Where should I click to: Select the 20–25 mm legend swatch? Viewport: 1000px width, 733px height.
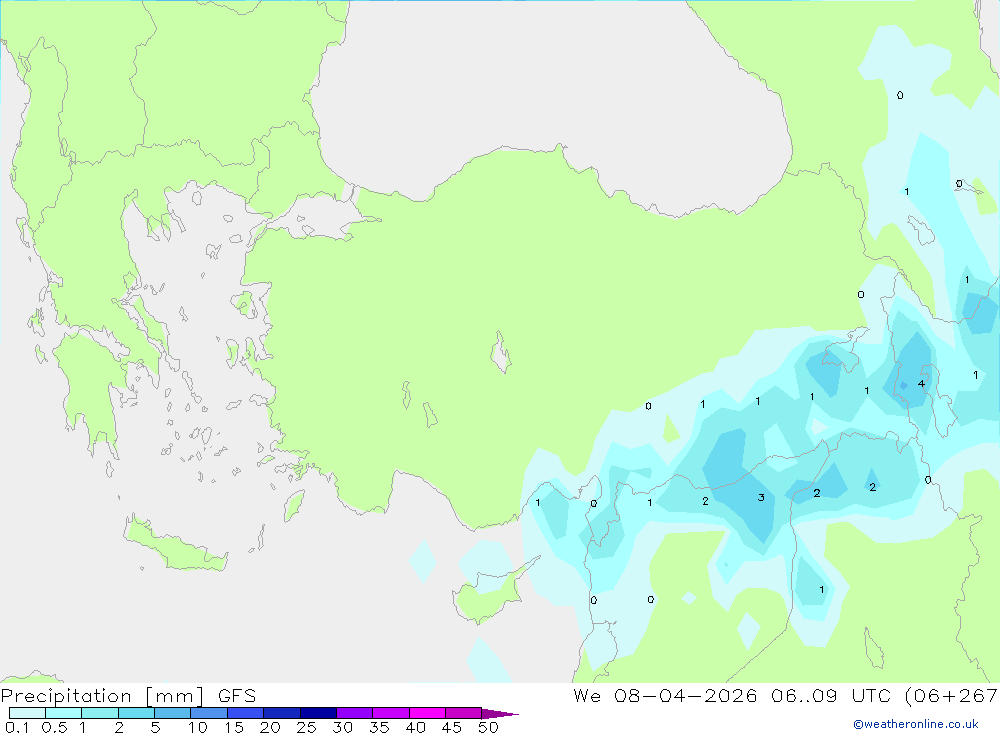(282, 713)
